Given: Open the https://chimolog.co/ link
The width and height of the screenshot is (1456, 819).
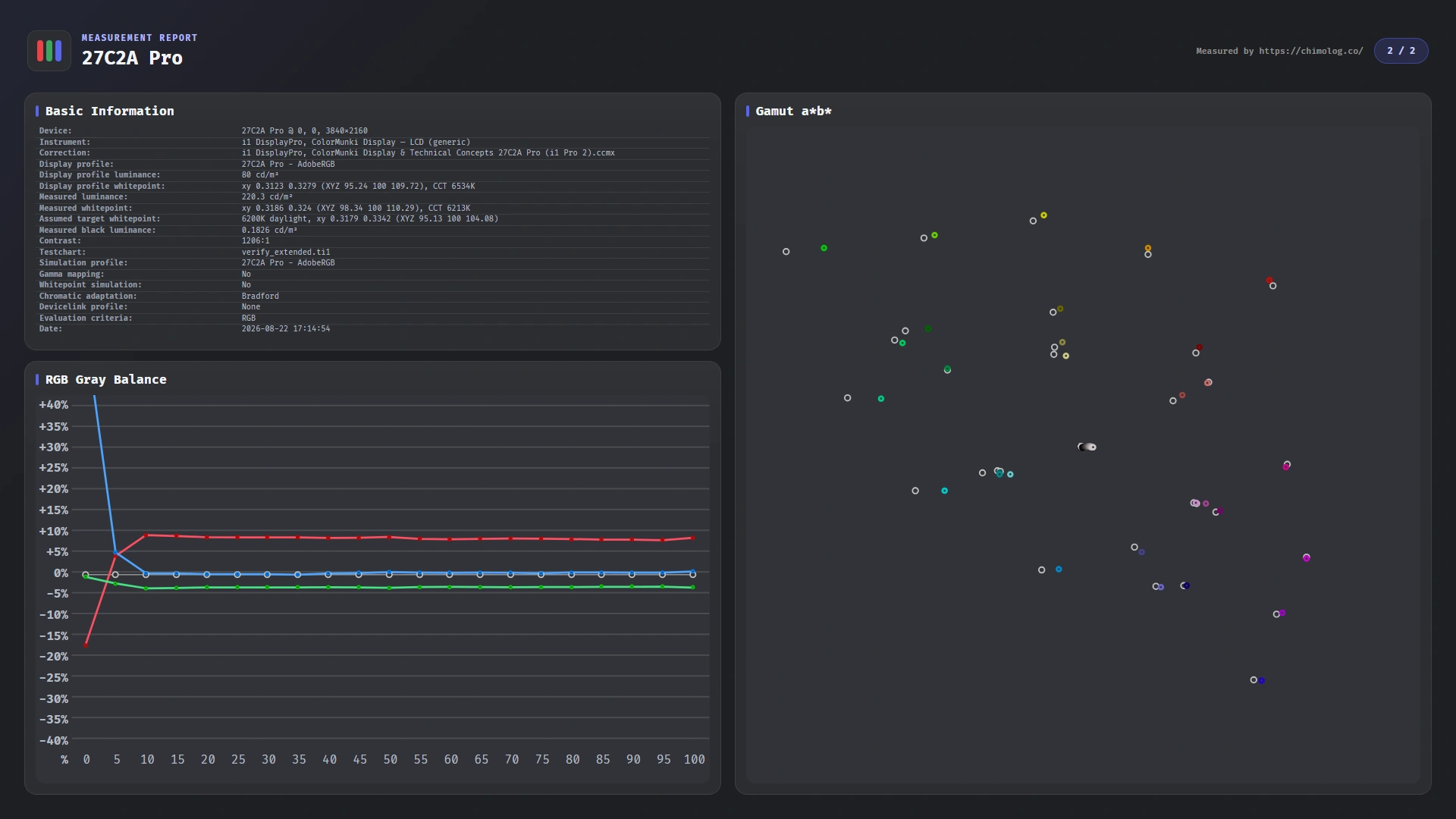Looking at the screenshot, I should click(1310, 51).
